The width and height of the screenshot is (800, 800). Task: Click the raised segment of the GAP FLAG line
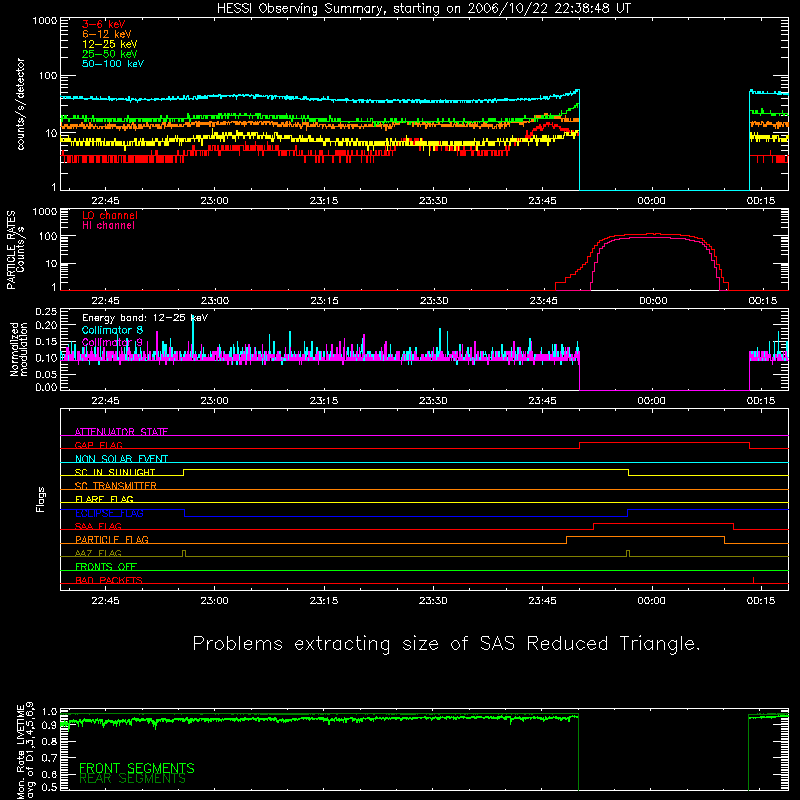(x=664, y=443)
